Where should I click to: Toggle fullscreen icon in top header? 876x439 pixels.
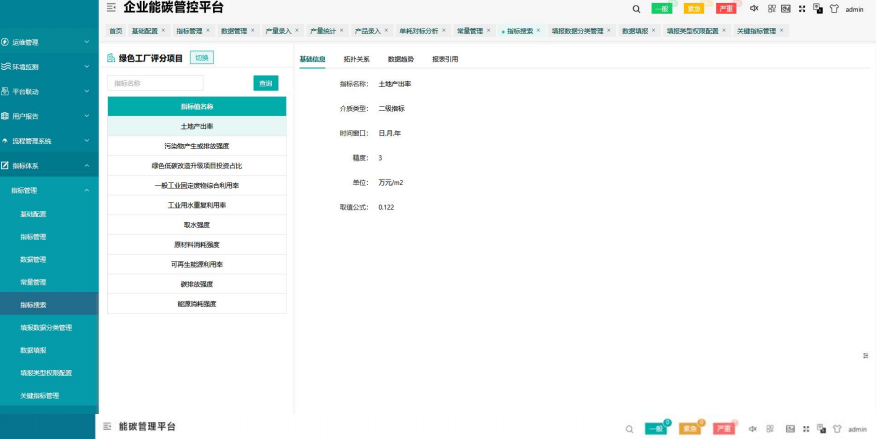802,8
